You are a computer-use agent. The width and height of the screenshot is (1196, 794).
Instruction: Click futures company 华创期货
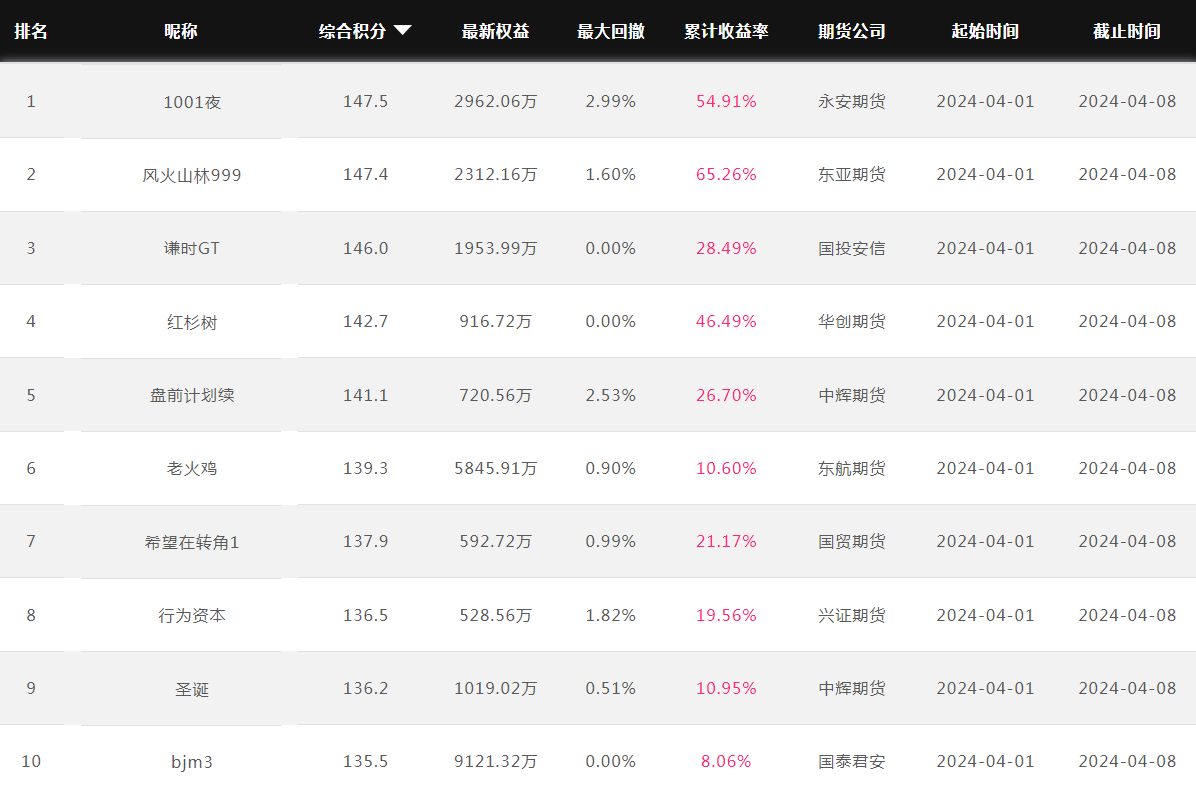852,322
